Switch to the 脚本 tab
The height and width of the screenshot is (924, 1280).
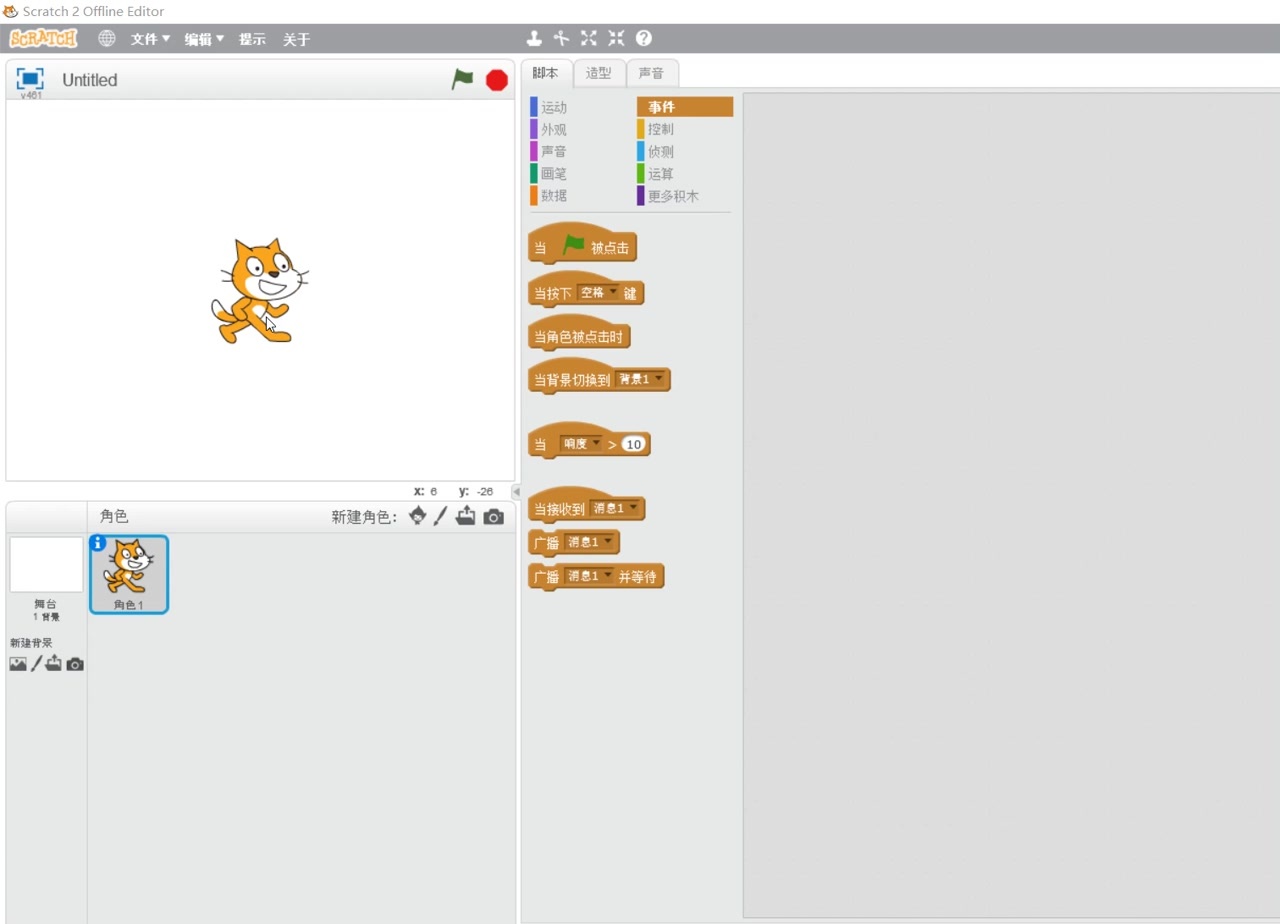pos(546,73)
